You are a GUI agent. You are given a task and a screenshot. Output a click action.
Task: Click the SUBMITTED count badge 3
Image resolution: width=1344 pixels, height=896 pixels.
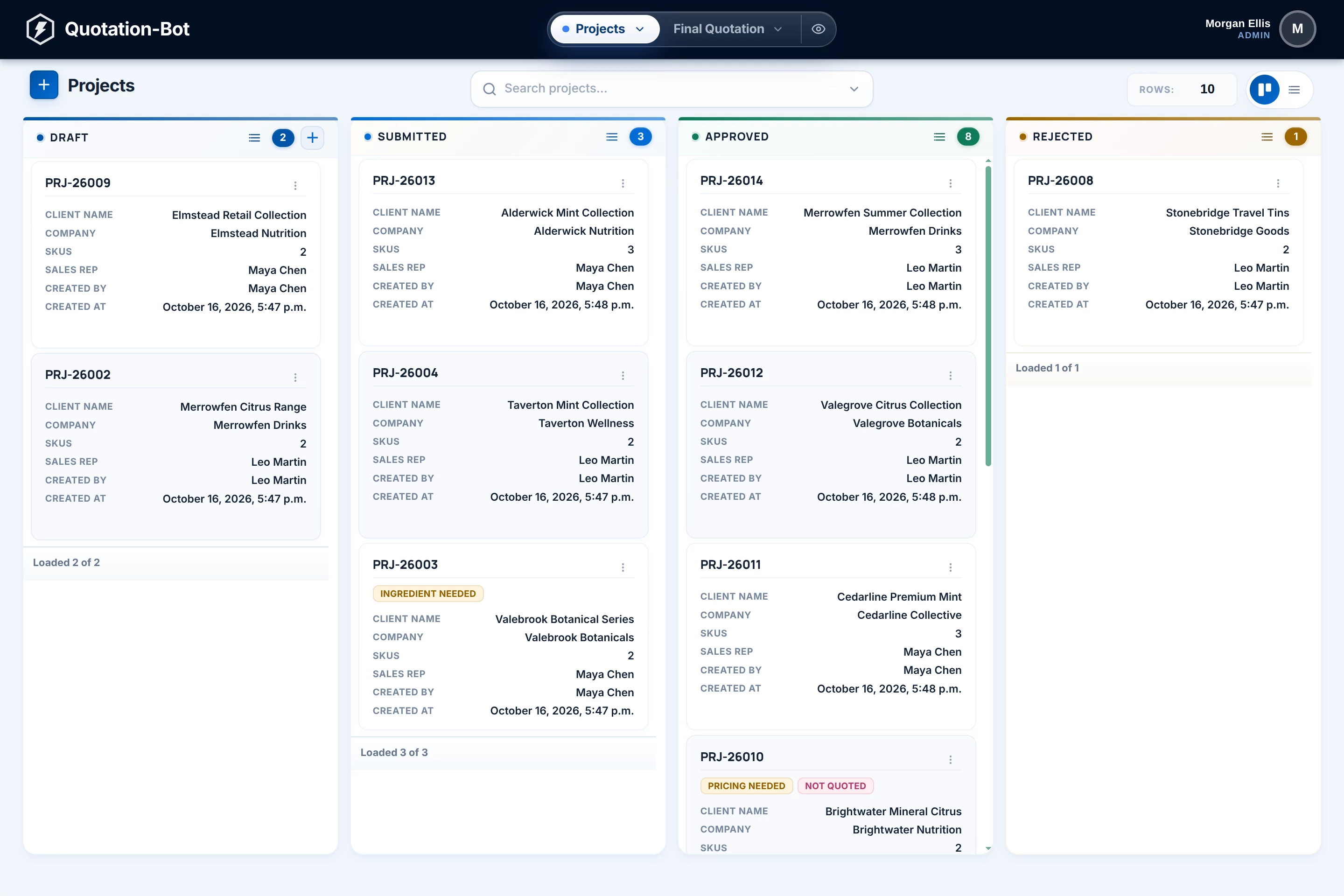click(x=641, y=137)
